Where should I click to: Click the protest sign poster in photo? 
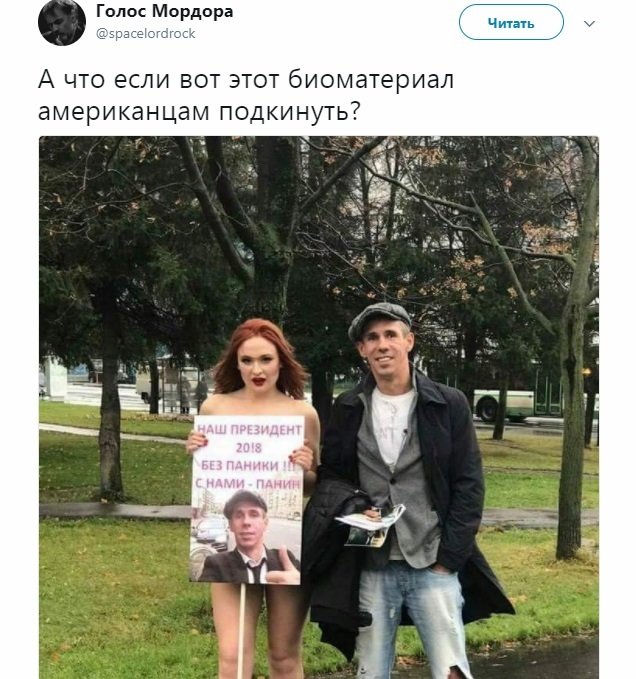coord(247,500)
